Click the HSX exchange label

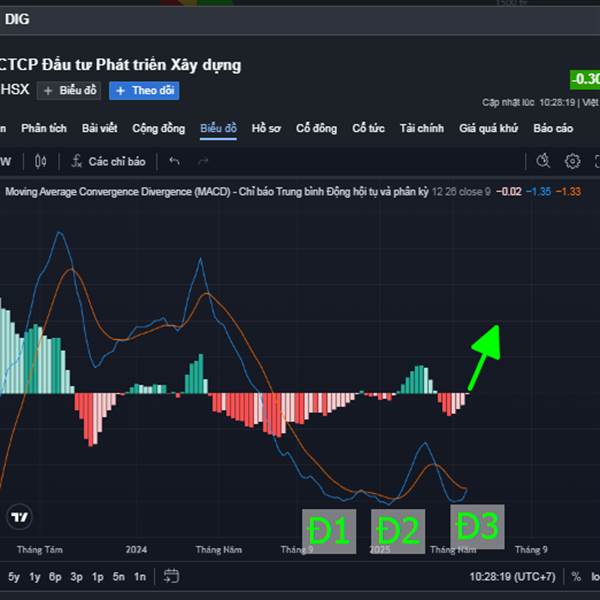[x=15, y=90]
